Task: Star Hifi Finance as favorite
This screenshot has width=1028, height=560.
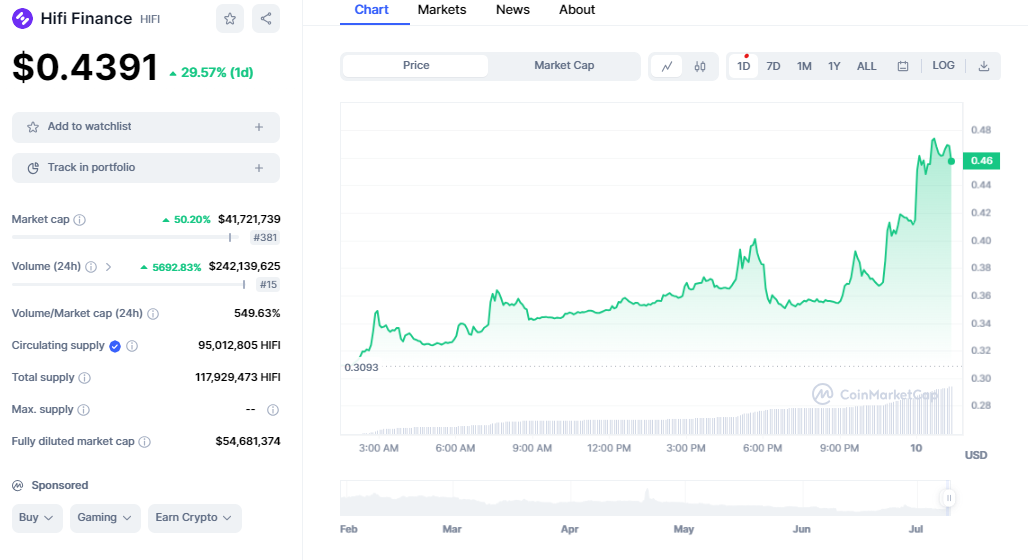Action: [229, 18]
